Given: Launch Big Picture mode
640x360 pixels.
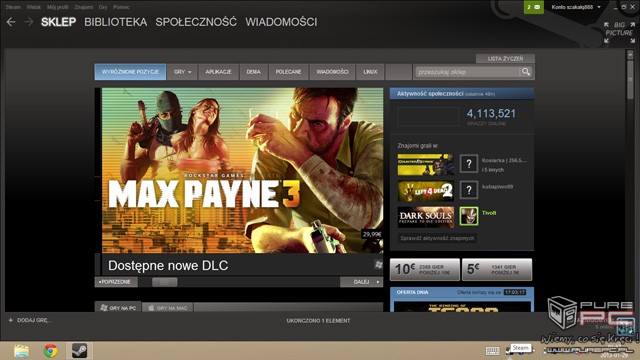Looking at the screenshot, I should click(619, 33).
